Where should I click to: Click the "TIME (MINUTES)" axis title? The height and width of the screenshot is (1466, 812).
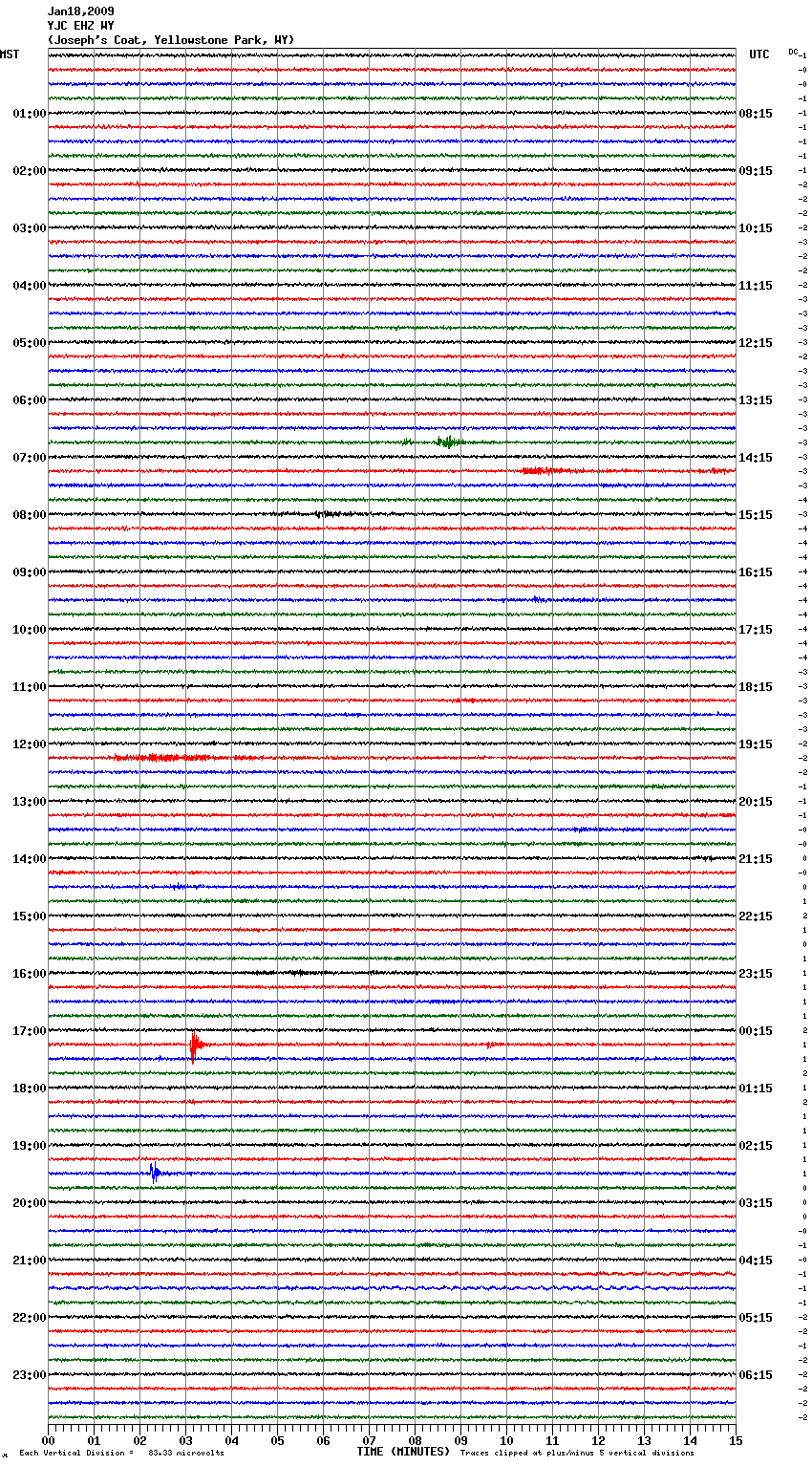[x=403, y=1452]
